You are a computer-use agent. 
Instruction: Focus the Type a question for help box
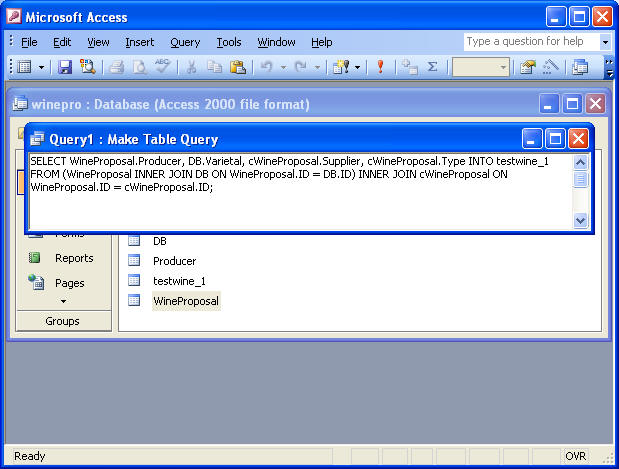point(531,41)
